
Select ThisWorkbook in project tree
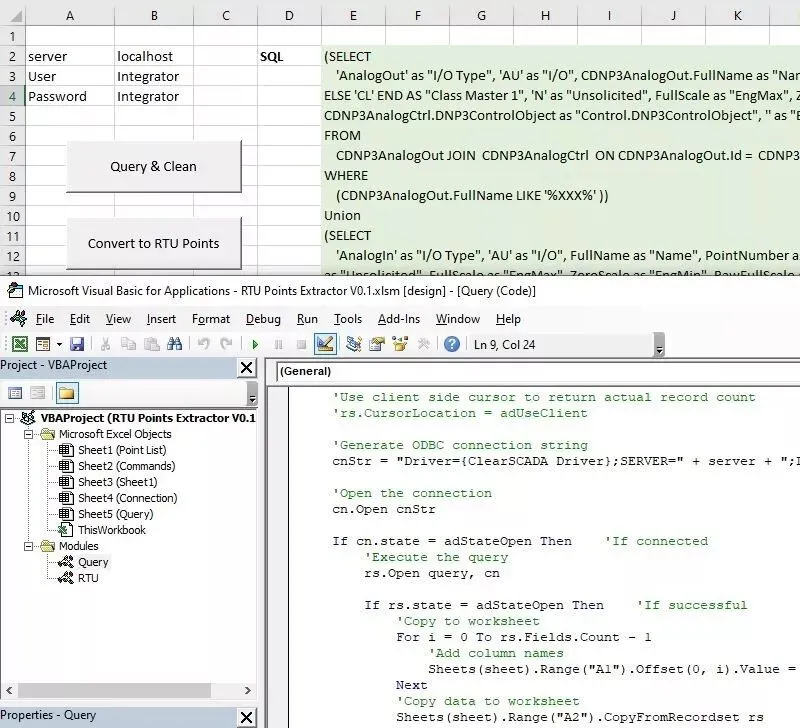pyautogui.click(x=111, y=530)
